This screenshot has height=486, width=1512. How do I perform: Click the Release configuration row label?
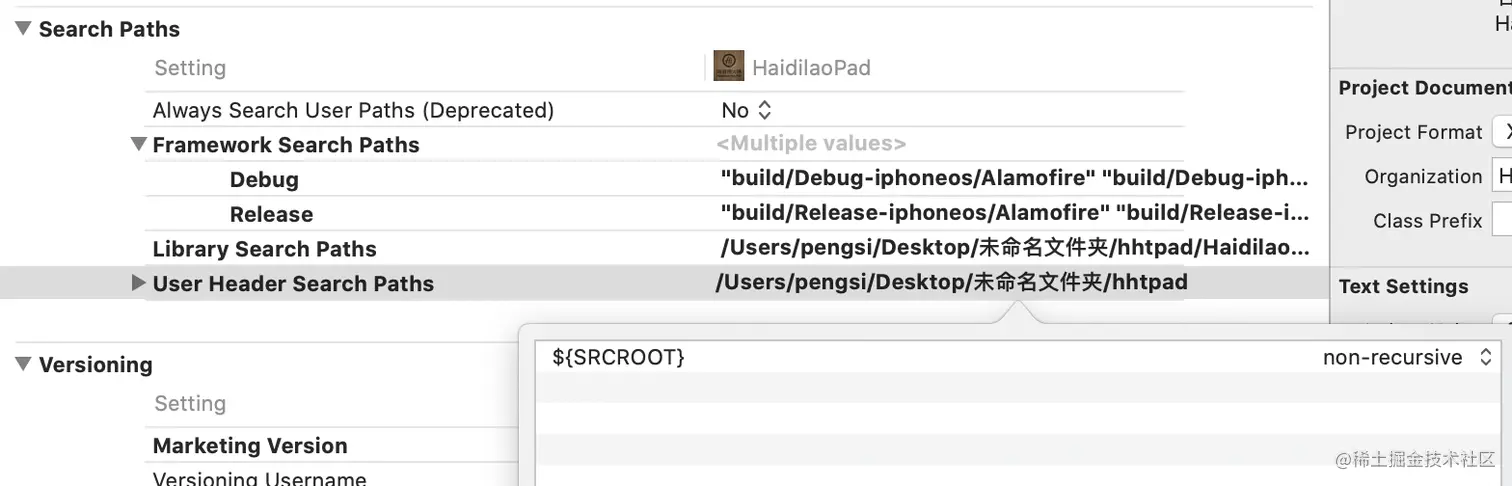tap(271, 214)
